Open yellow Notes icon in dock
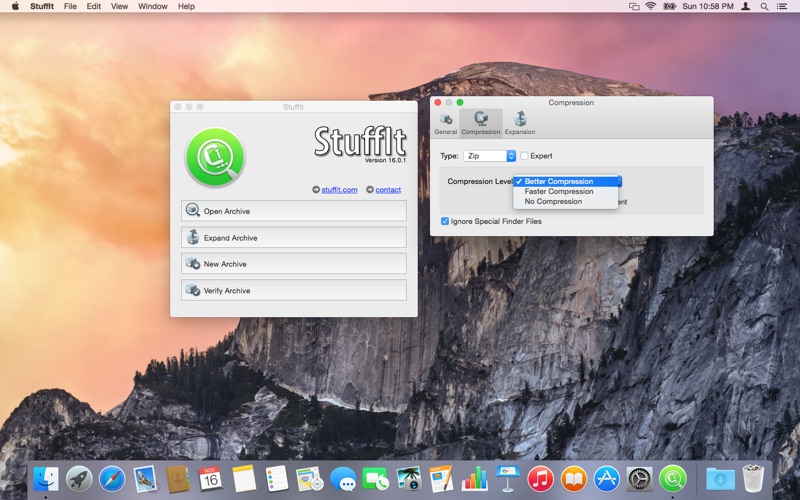 pos(244,479)
